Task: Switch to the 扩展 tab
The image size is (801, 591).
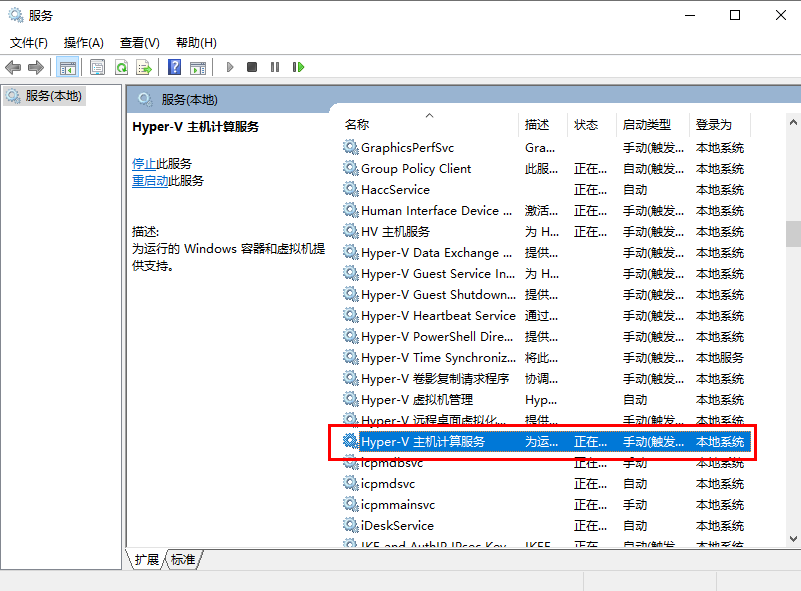Action: point(147,560)
